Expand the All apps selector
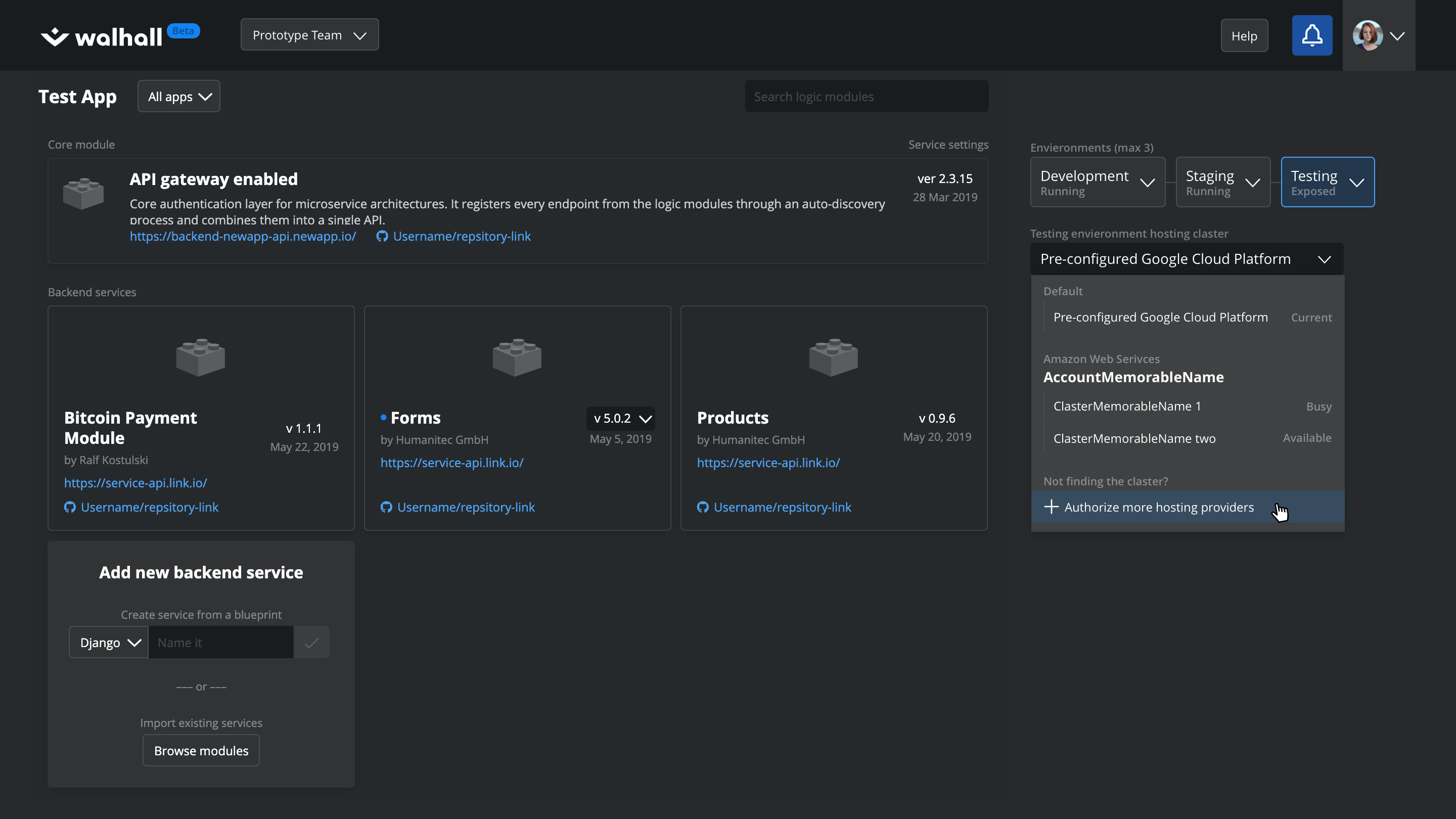The height and width of the screenshot is (819, 1456). tap(178, 96)
